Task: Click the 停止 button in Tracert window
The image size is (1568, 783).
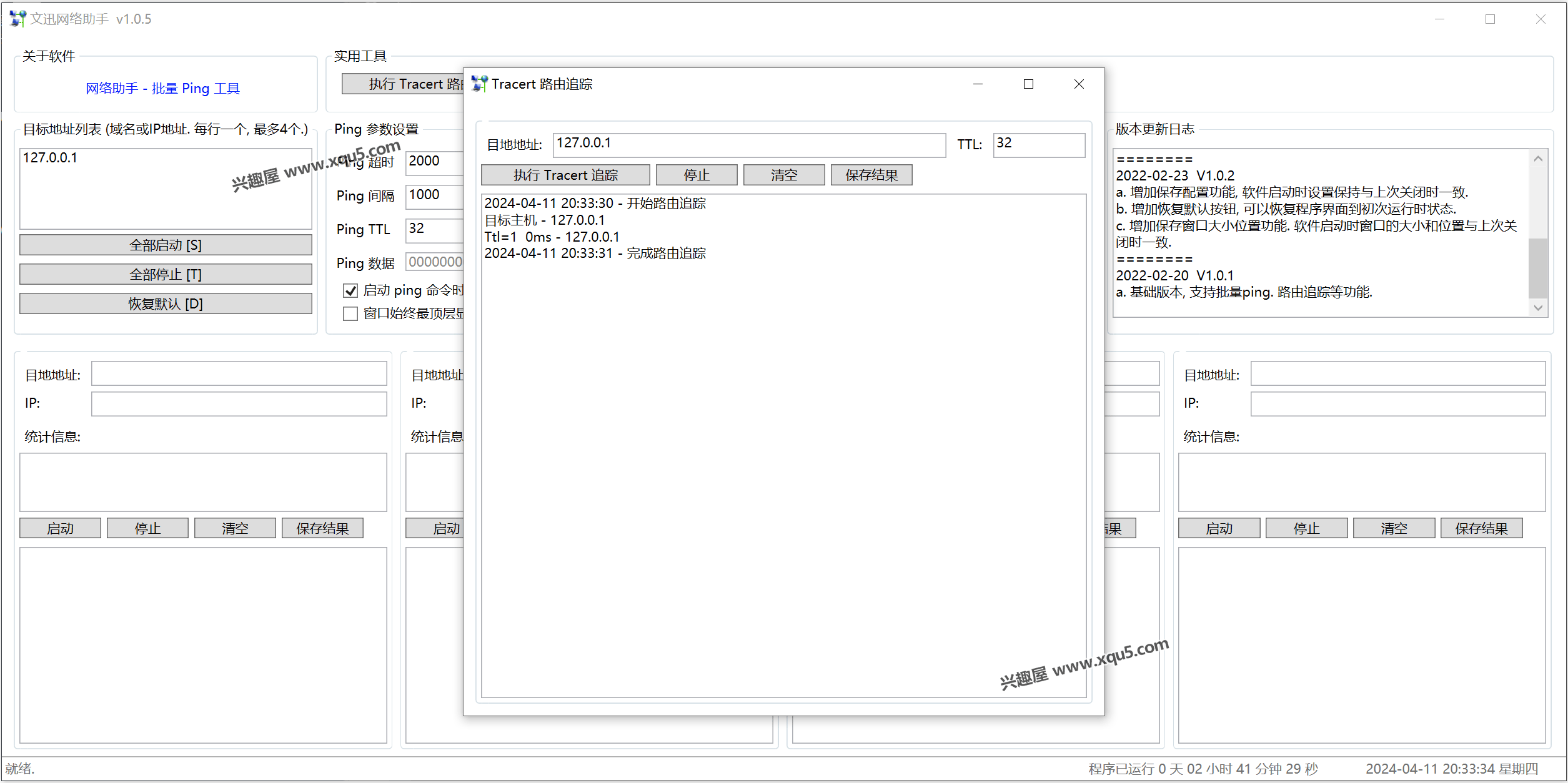Action: click(x=698, y=176)
